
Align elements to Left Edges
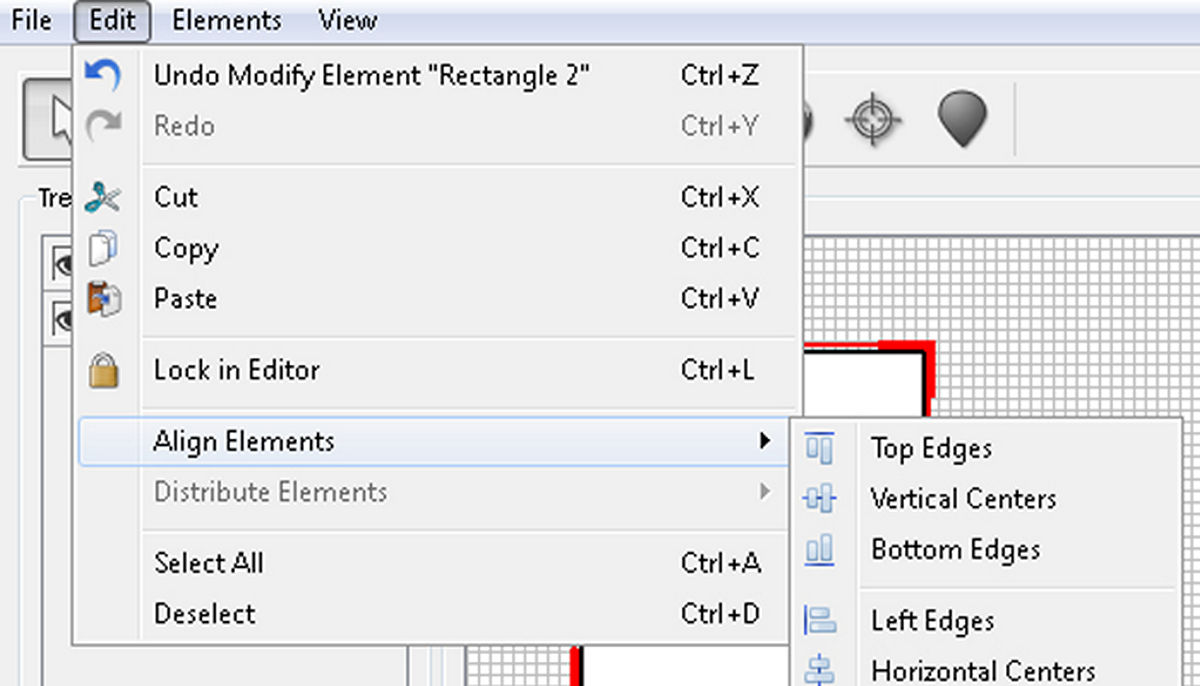point(932,621)
